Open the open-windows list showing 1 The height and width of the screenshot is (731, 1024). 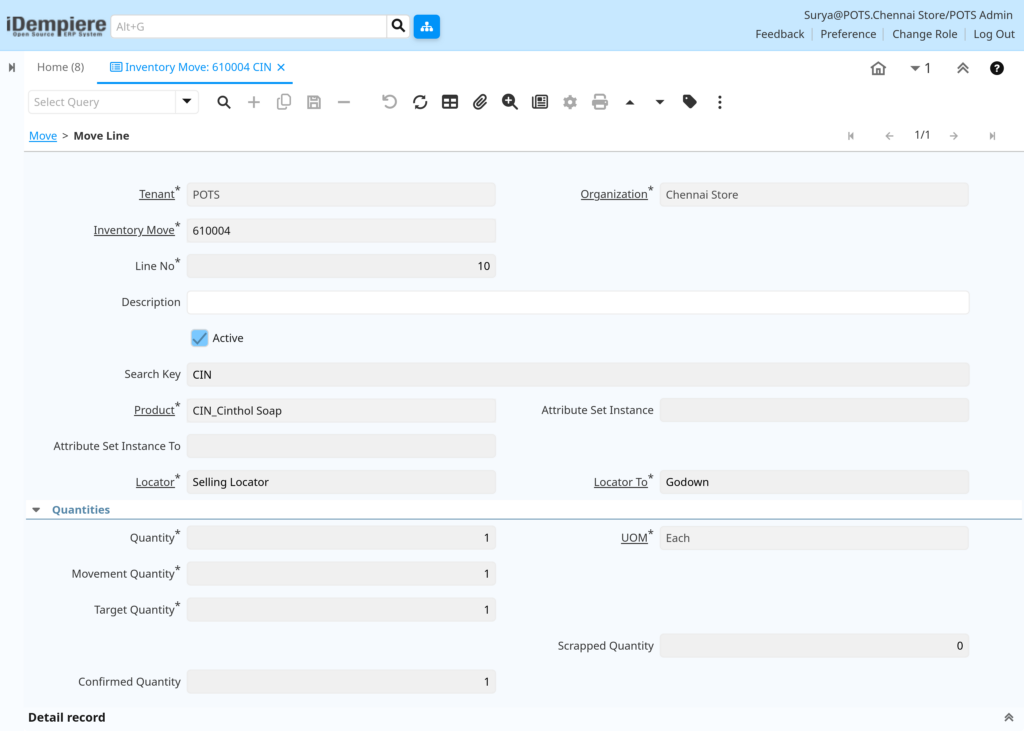pos(920,68)
